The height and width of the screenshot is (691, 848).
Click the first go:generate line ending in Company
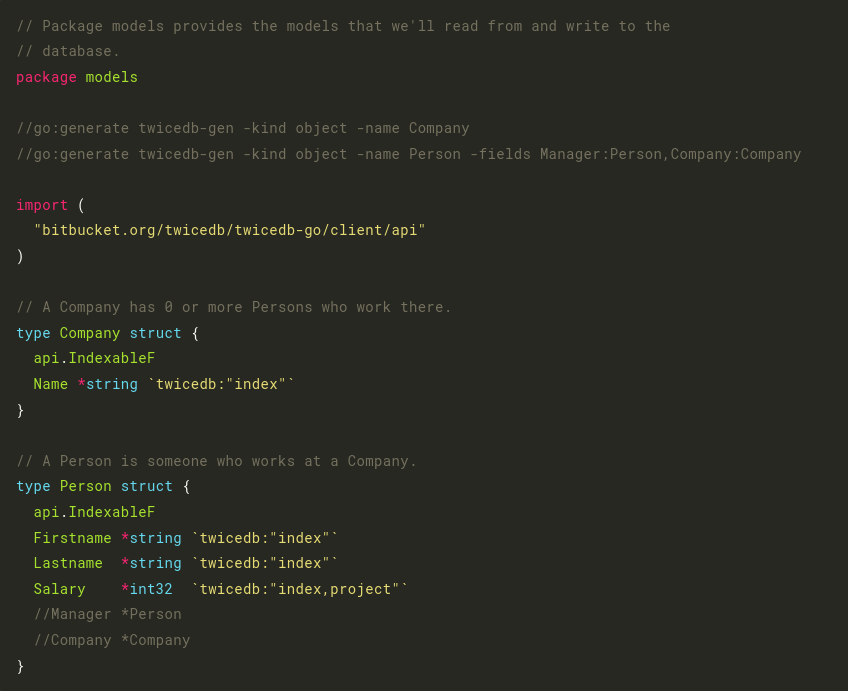(x=243, y=128)
